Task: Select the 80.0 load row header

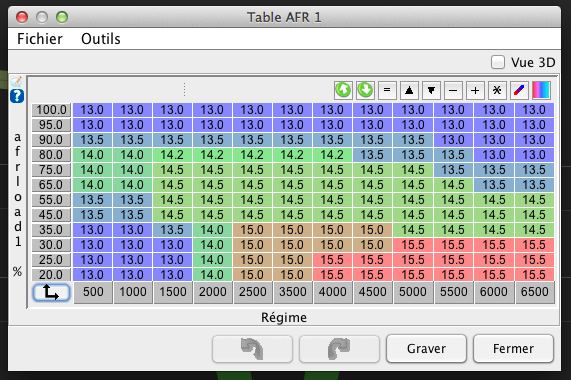Action: (51, 155)
